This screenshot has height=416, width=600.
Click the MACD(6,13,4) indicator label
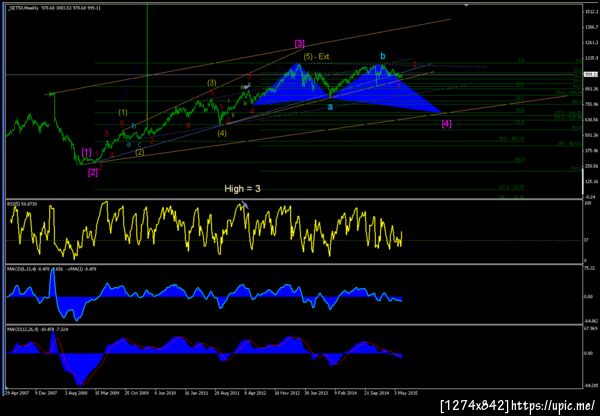point(52,269)
